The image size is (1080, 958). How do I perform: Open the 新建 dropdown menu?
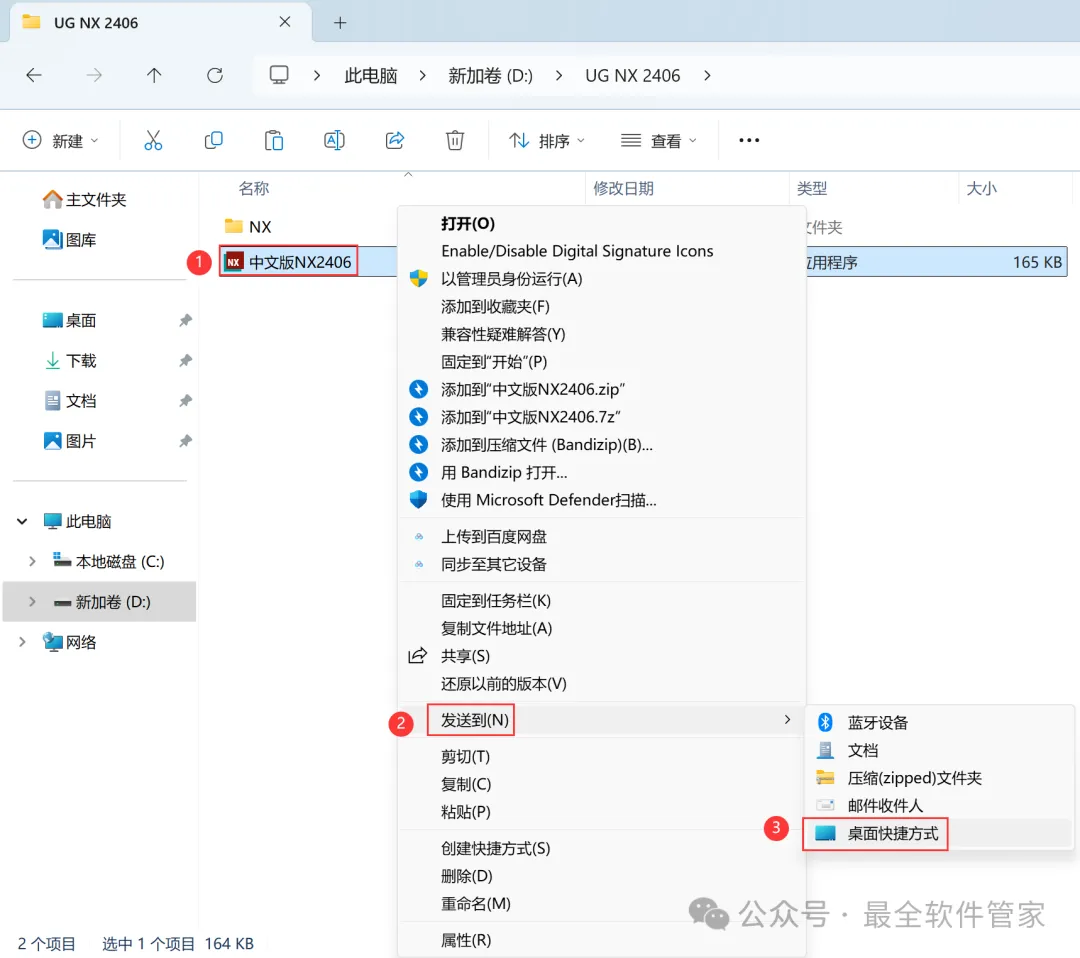[61, 140]
